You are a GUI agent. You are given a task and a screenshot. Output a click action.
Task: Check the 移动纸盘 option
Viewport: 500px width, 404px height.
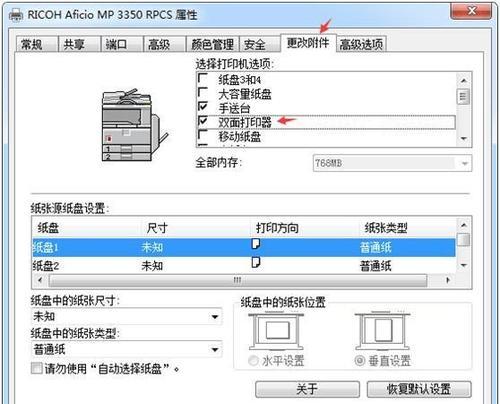point(203,135)
